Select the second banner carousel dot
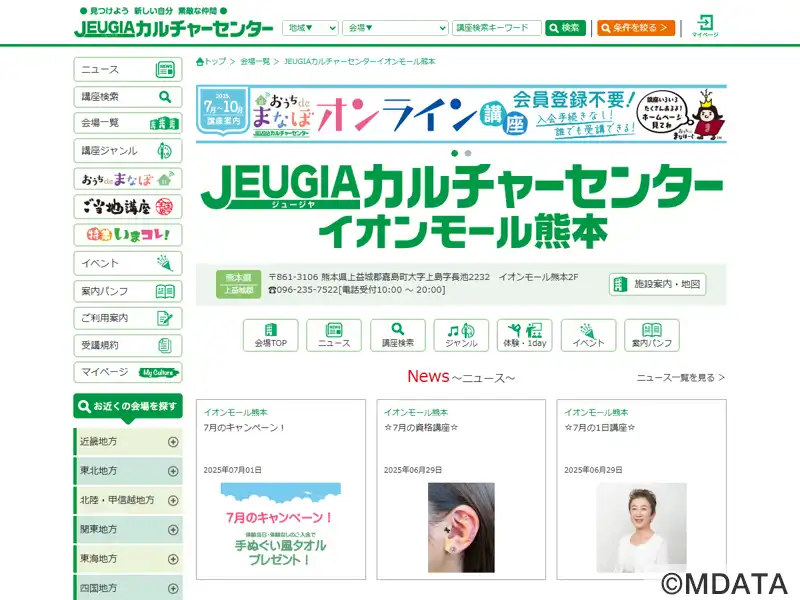The width and height of the screenshot is (800, 600). (x=468, y=153)
